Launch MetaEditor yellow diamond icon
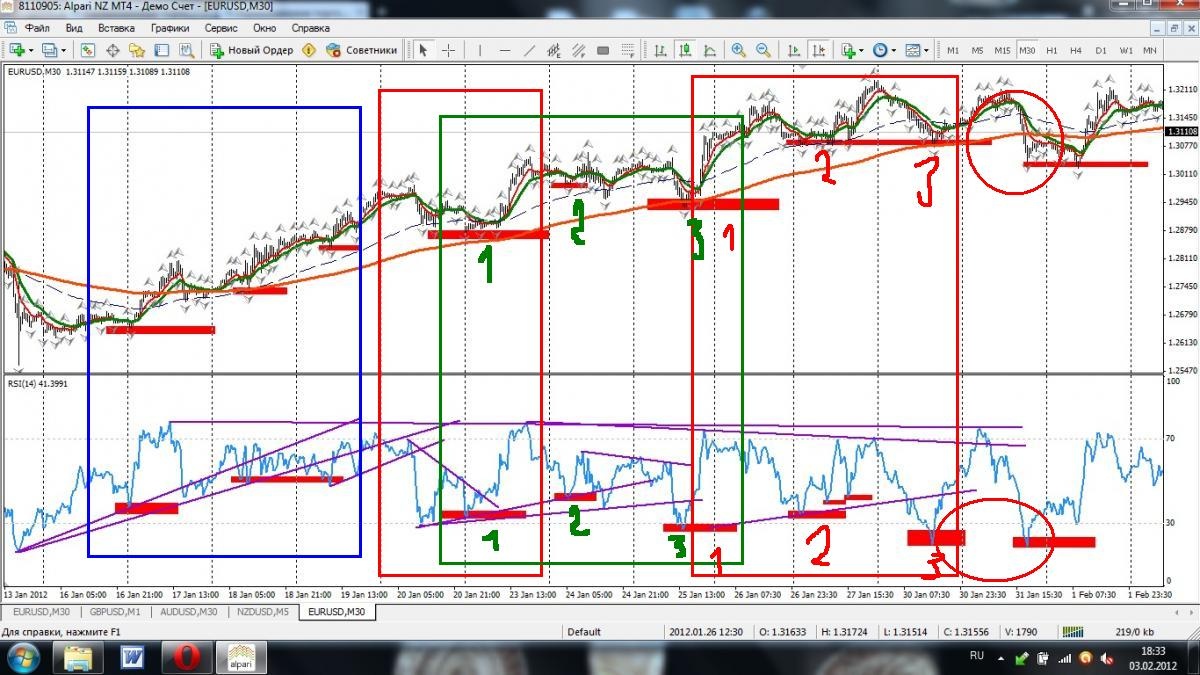This screenshot has width=1200, height=675. (309, 50)
